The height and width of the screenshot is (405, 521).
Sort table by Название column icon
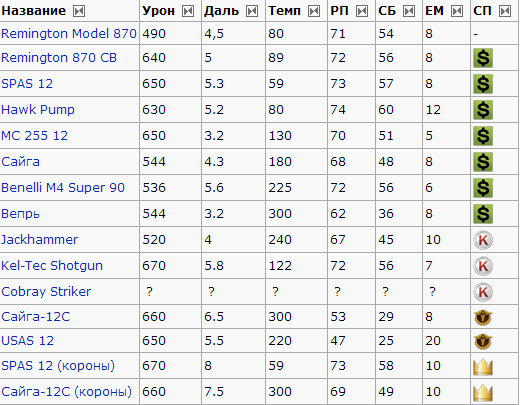(x=79, y=11)
